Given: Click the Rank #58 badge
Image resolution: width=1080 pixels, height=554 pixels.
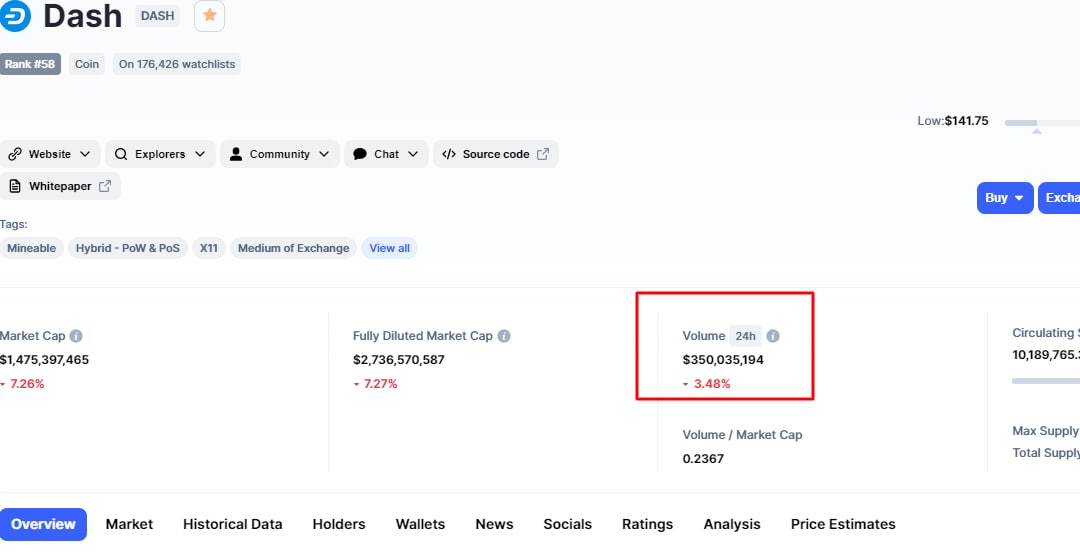Looking at the screenshot, I should coord(30,64).
